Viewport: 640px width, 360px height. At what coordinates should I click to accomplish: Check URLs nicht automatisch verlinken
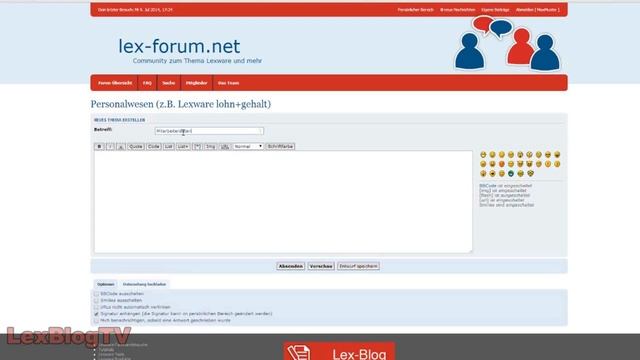(x=96, y=307)
